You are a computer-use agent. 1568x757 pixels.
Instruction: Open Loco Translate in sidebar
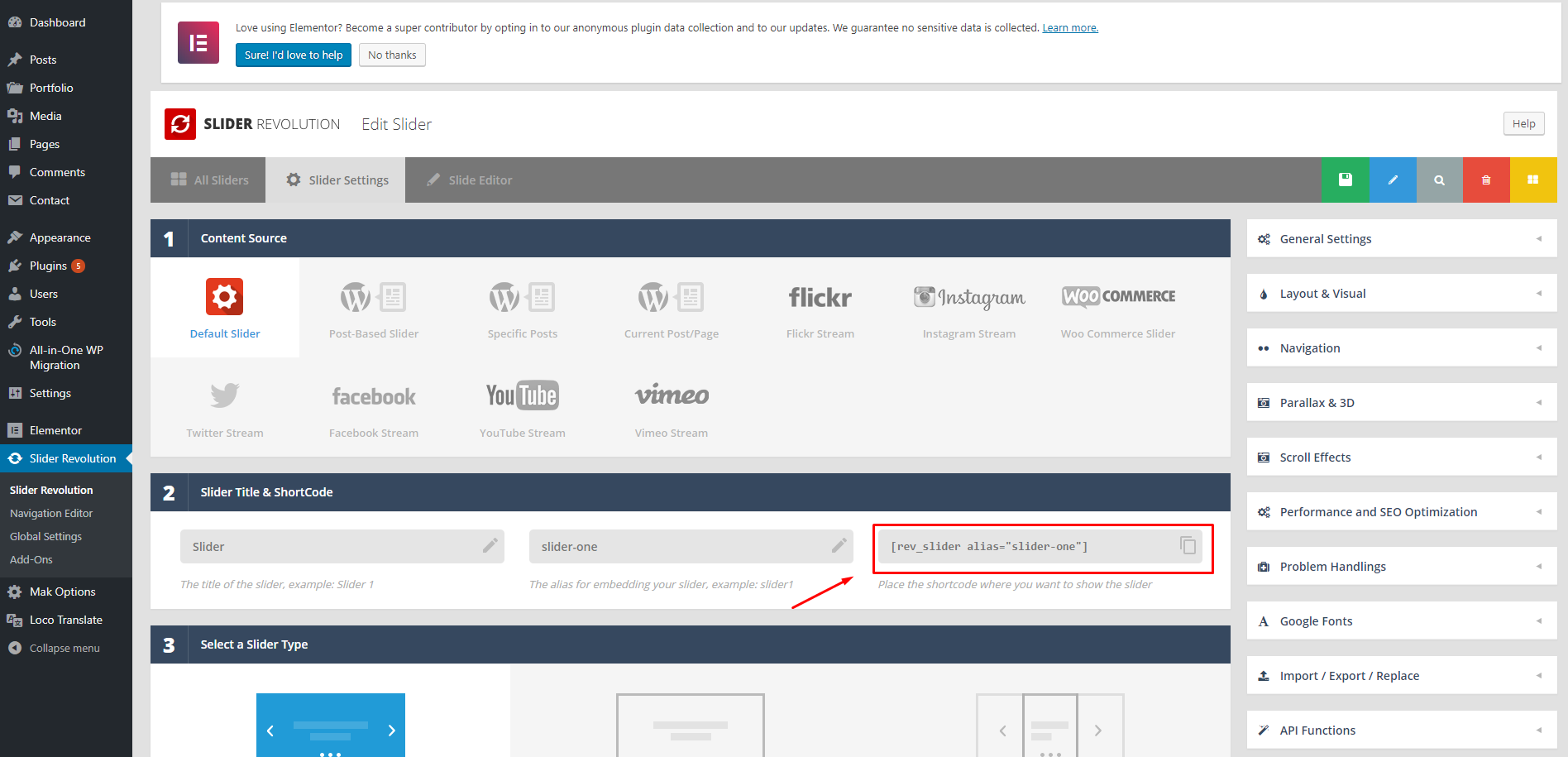(66, 620)
